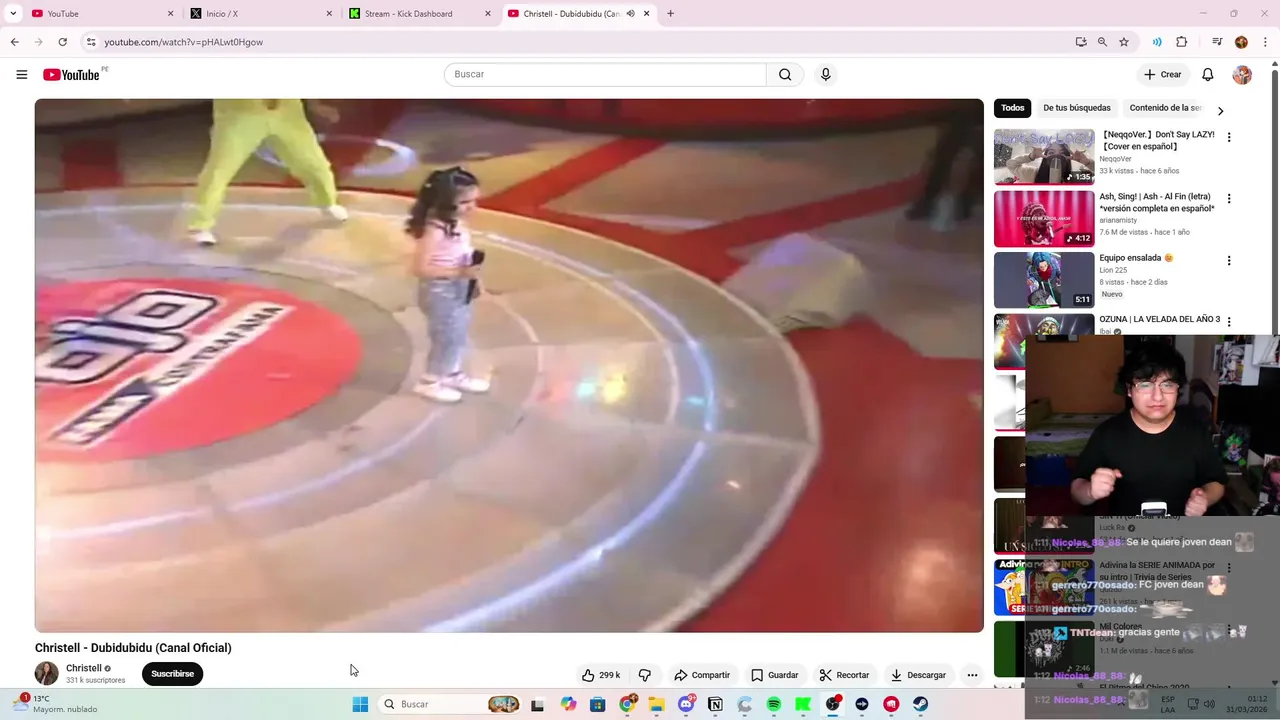Open Discord from the taskbar
Screen dimensions: 1280x720
click(686, 704)
